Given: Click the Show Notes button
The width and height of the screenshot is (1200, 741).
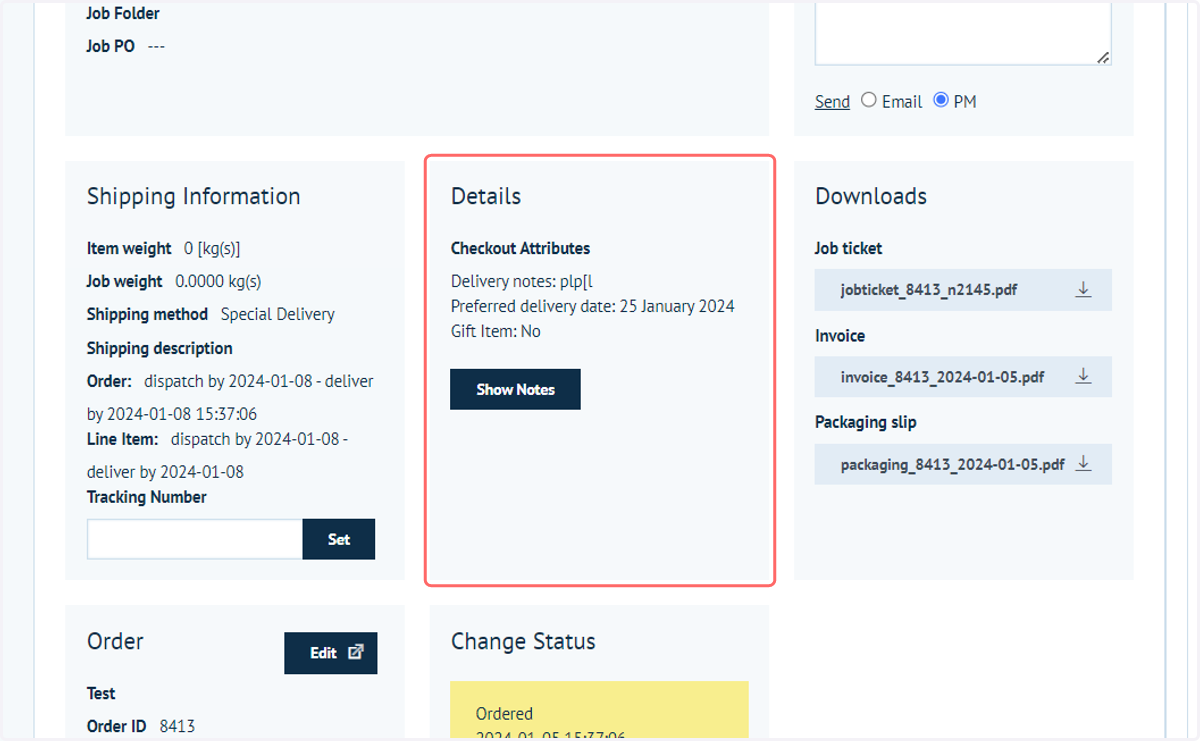Looking at the screenshot, I should (x=515, y=389).
